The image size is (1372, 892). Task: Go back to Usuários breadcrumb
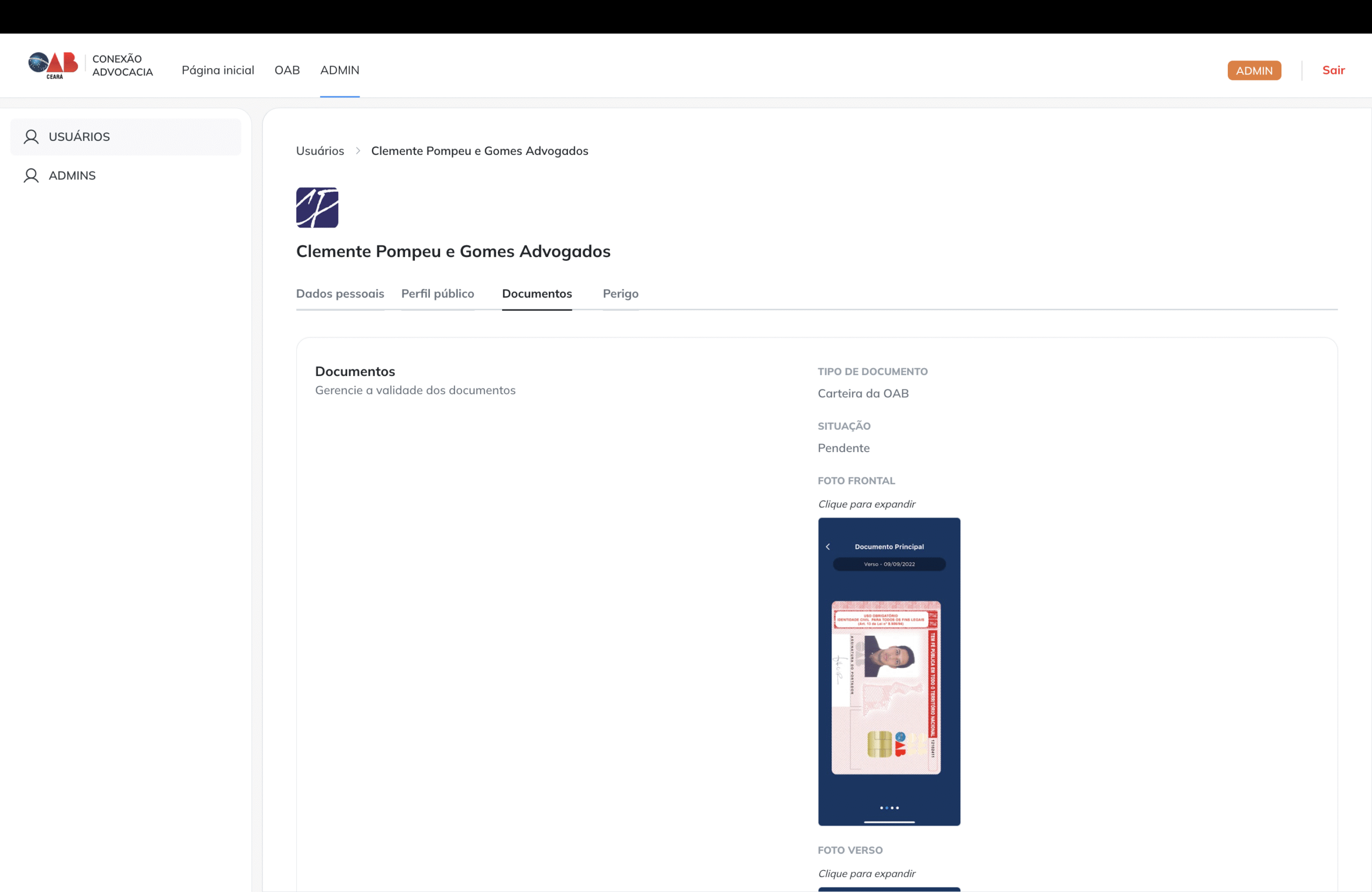point(320,151)
